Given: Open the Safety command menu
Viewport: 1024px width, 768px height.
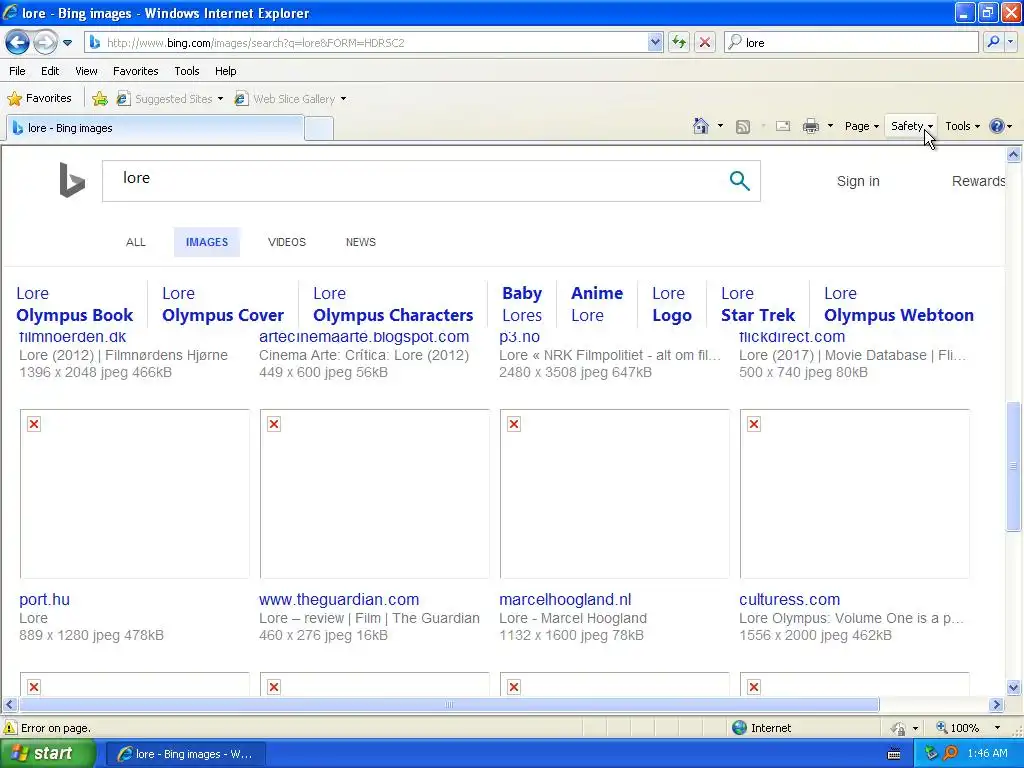Looking at the screenshot, I should tap(912, 126).
